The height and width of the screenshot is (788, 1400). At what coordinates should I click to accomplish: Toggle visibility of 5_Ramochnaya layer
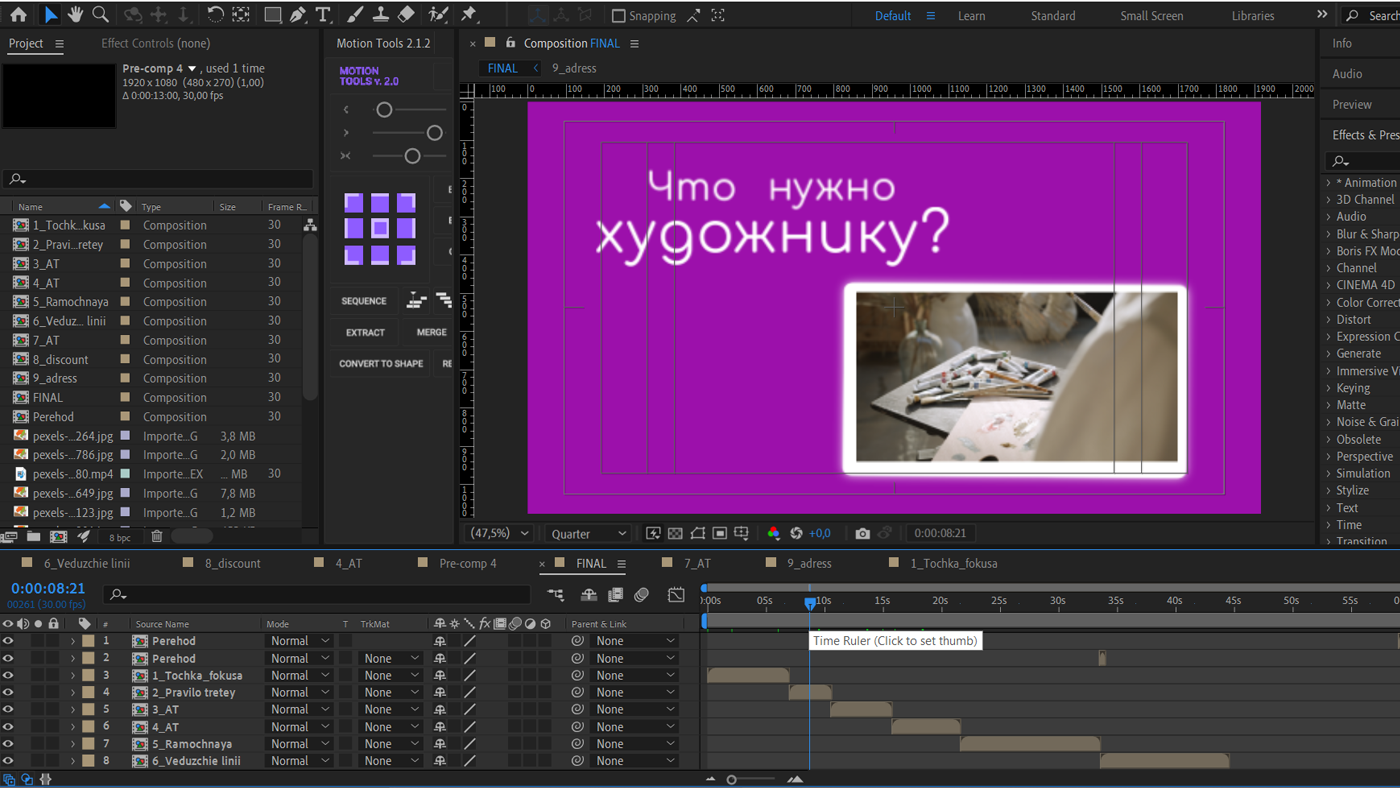click(8, 744)
